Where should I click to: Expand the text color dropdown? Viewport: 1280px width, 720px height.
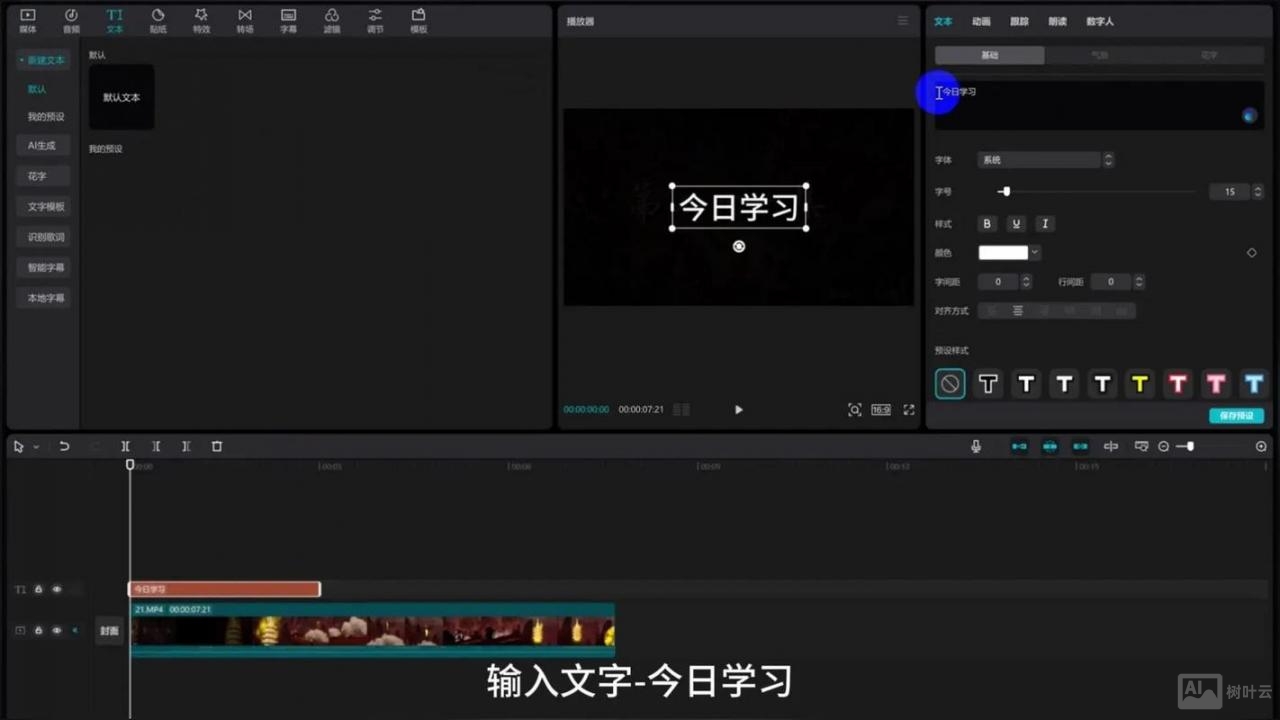click(1034, 252)
